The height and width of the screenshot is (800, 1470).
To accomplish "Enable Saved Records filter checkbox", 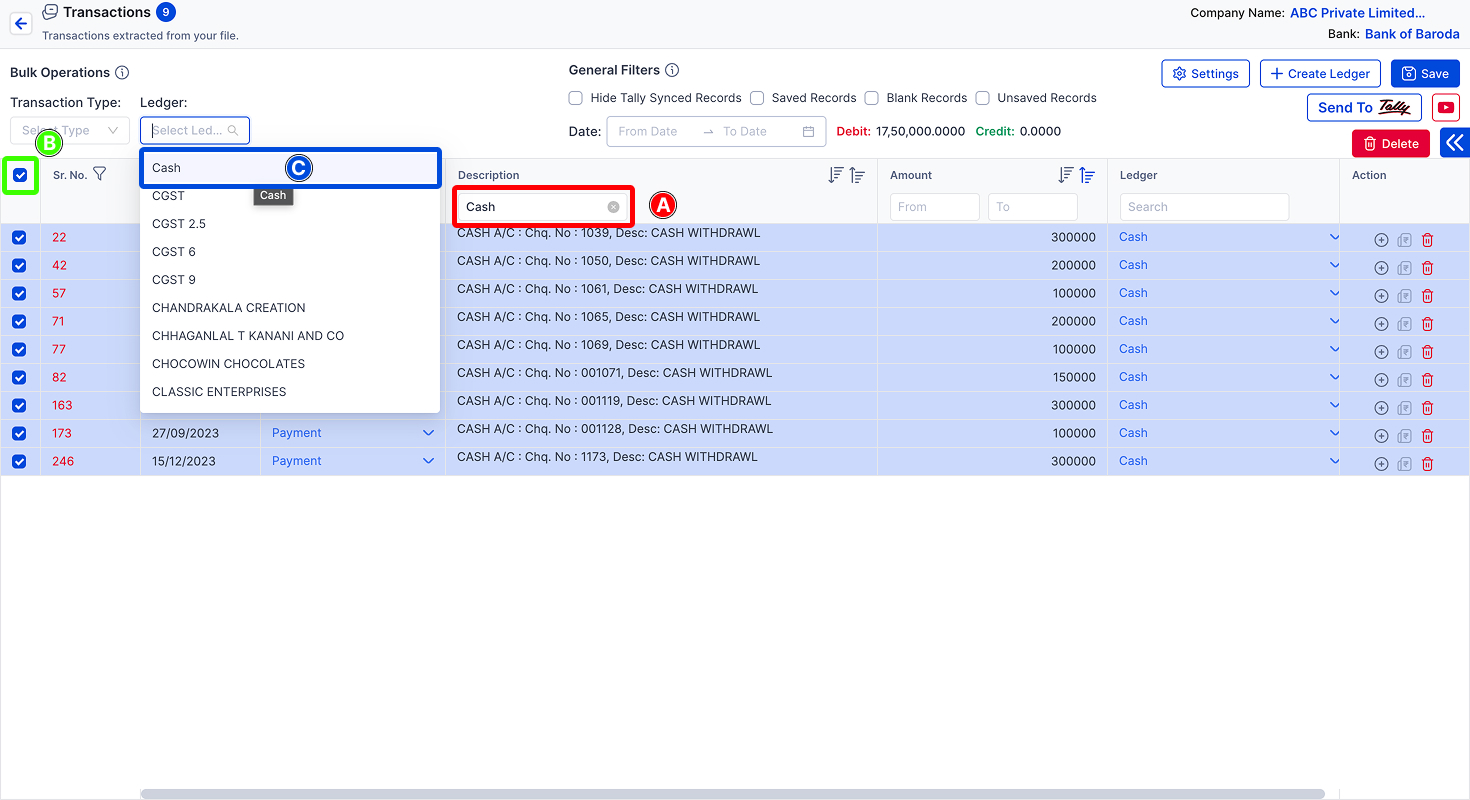I will coord(757,98).
